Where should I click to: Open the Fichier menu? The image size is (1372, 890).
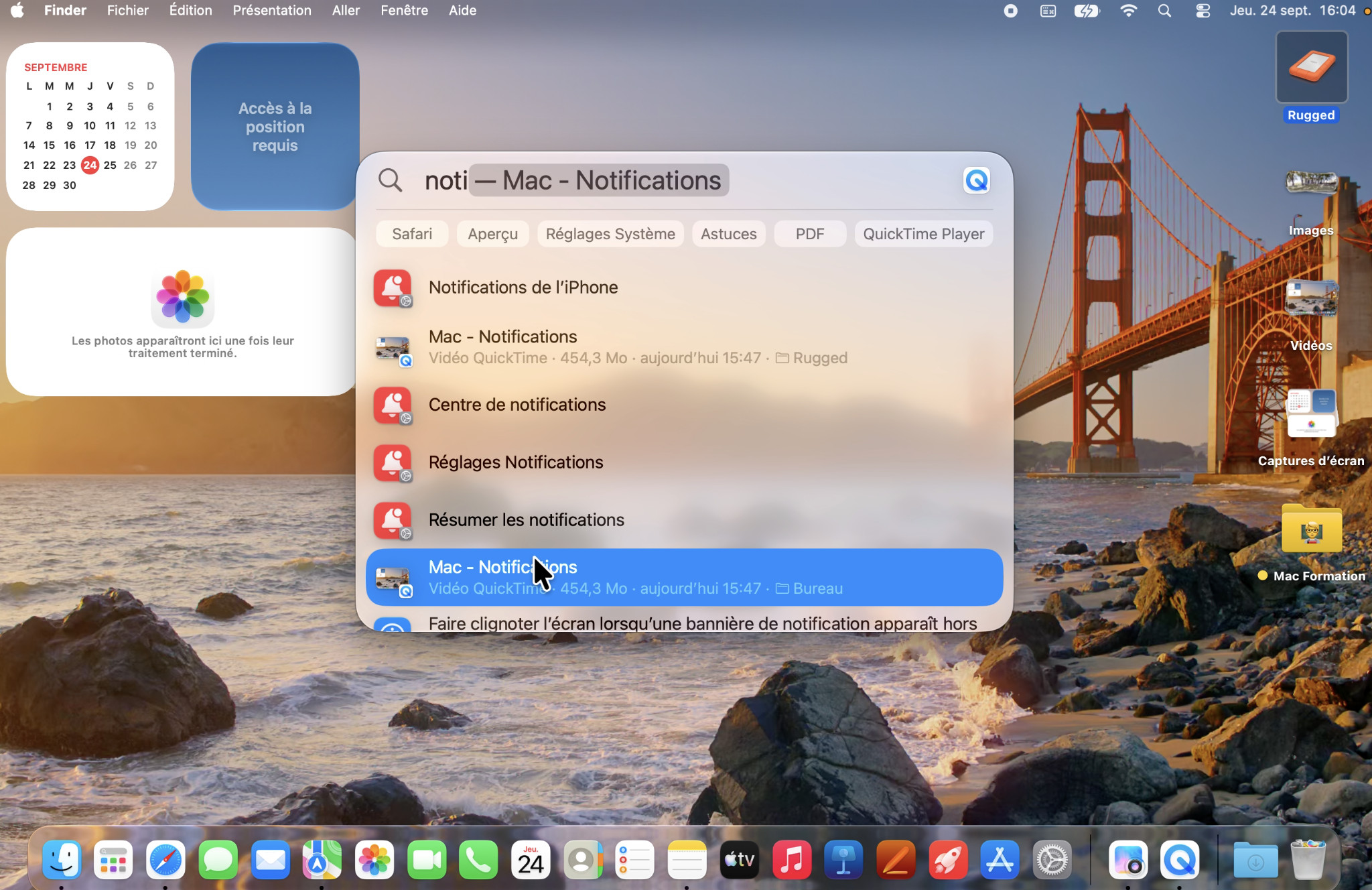point(127,11)
